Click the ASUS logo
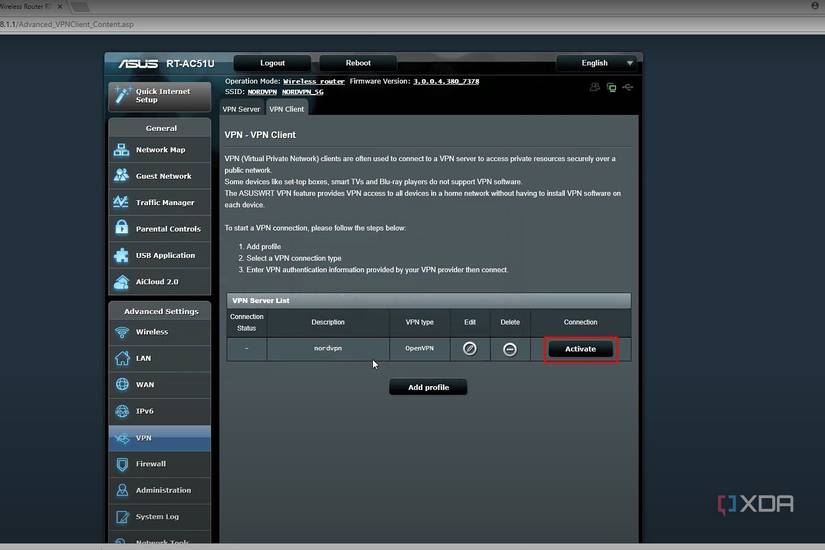 pyautogui.click(x=138, y=64)
